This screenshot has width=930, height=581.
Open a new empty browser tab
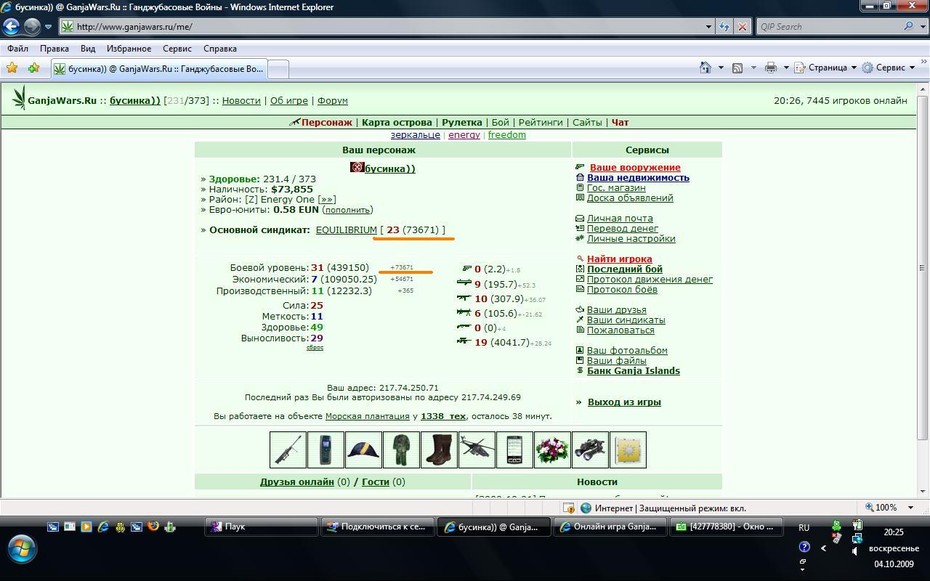[278, 69]
